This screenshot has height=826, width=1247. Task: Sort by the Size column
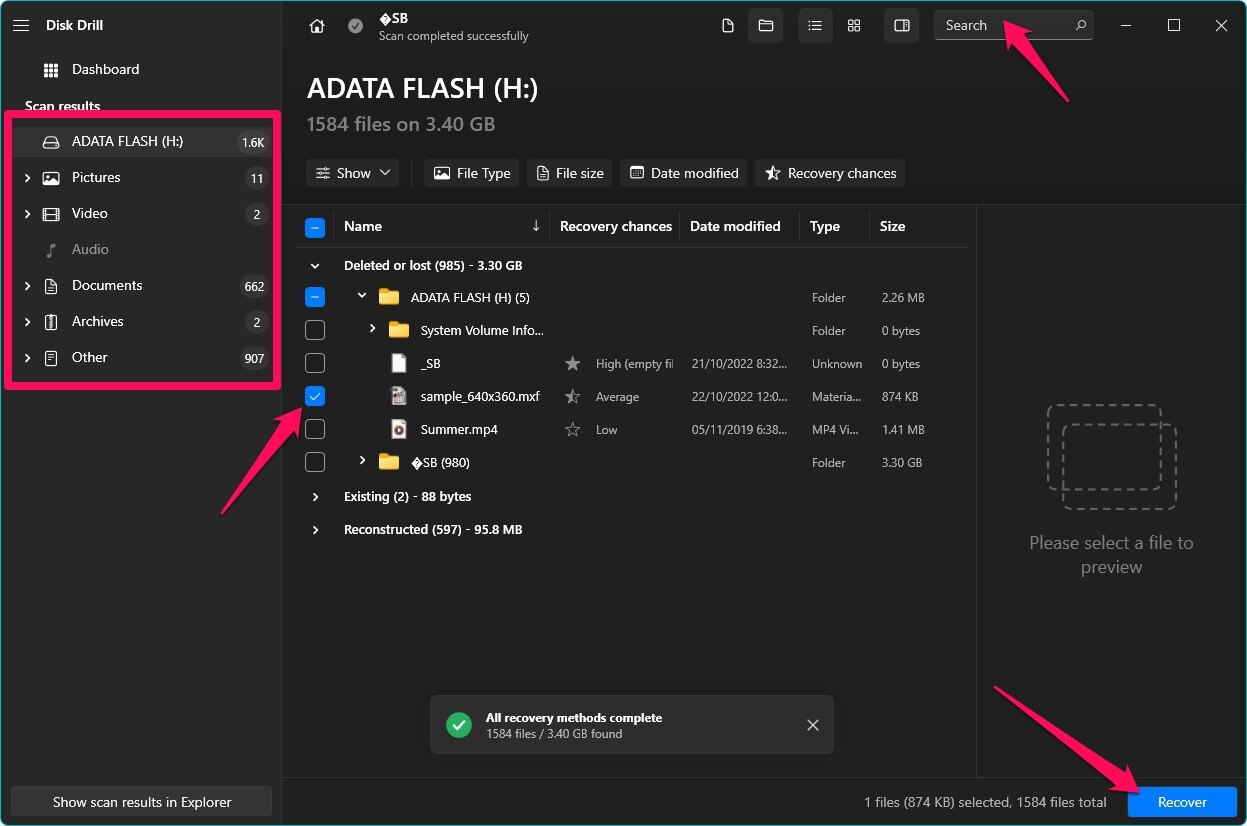(892, 227)
